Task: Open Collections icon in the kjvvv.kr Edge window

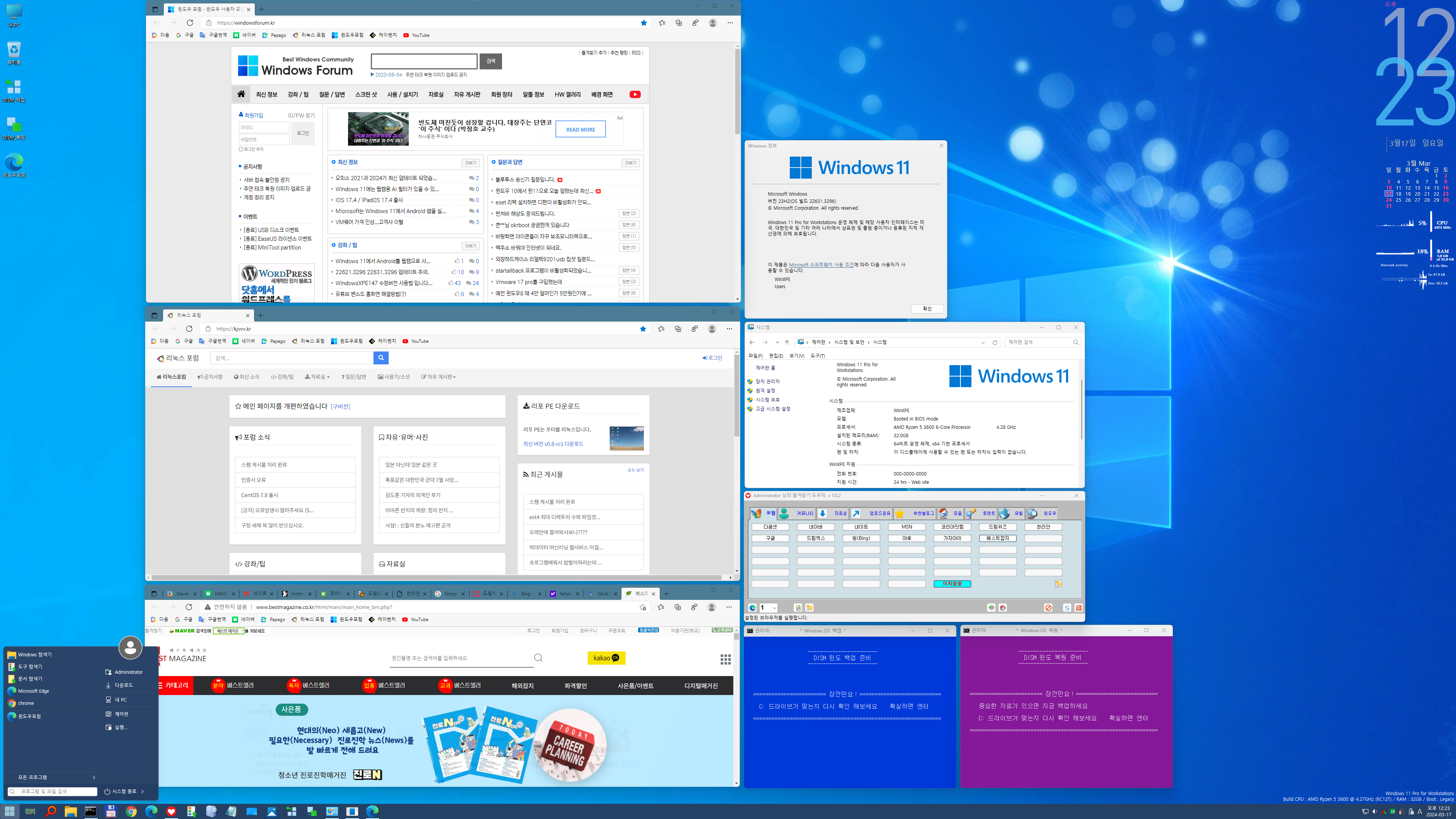Action: (x=678, y=329)
